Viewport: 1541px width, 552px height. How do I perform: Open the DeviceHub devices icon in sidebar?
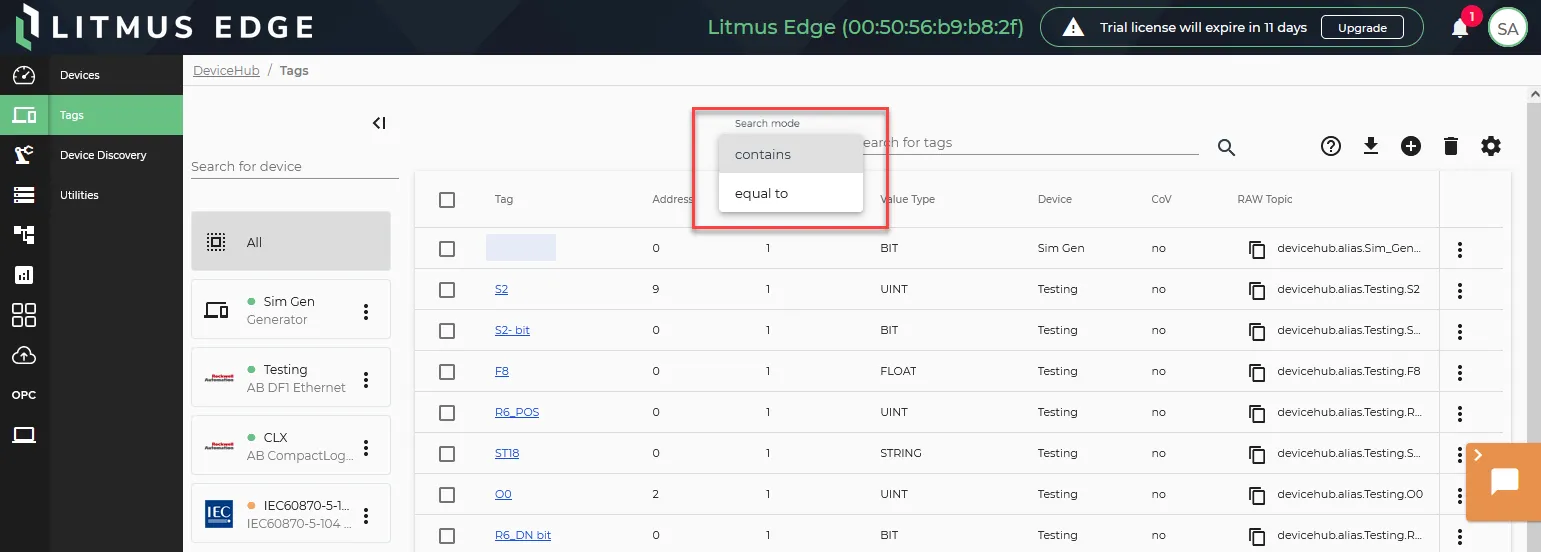coord(24,115)
